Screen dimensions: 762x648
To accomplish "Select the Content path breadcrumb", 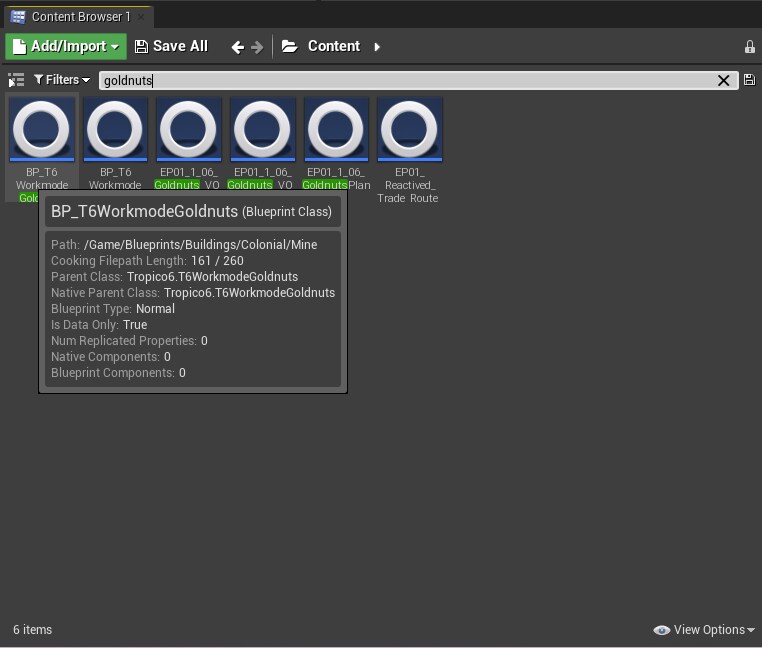I will point(334,46).
